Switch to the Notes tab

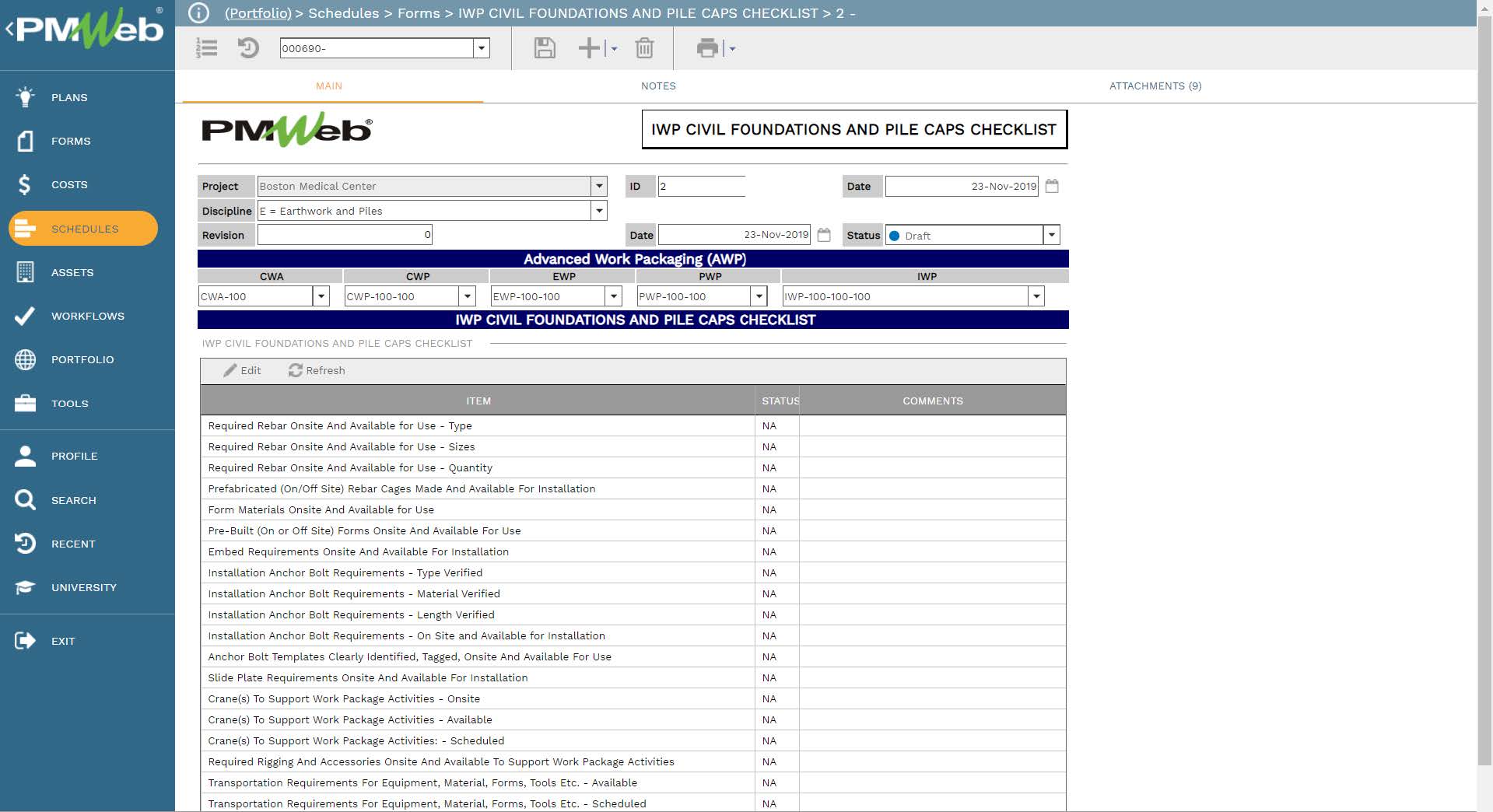[657, 86]
